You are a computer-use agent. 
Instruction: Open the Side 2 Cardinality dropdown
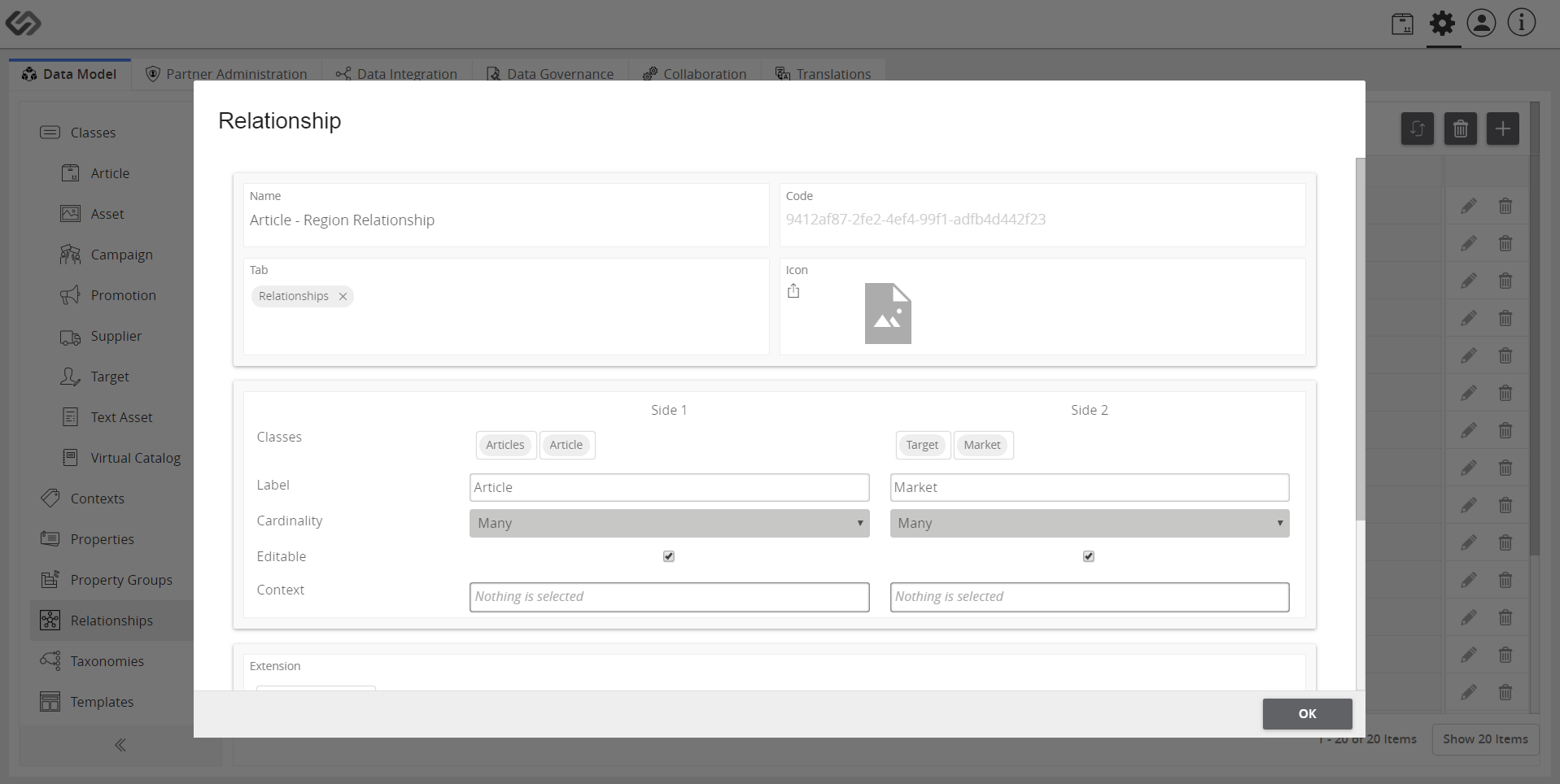(1090, 523)
